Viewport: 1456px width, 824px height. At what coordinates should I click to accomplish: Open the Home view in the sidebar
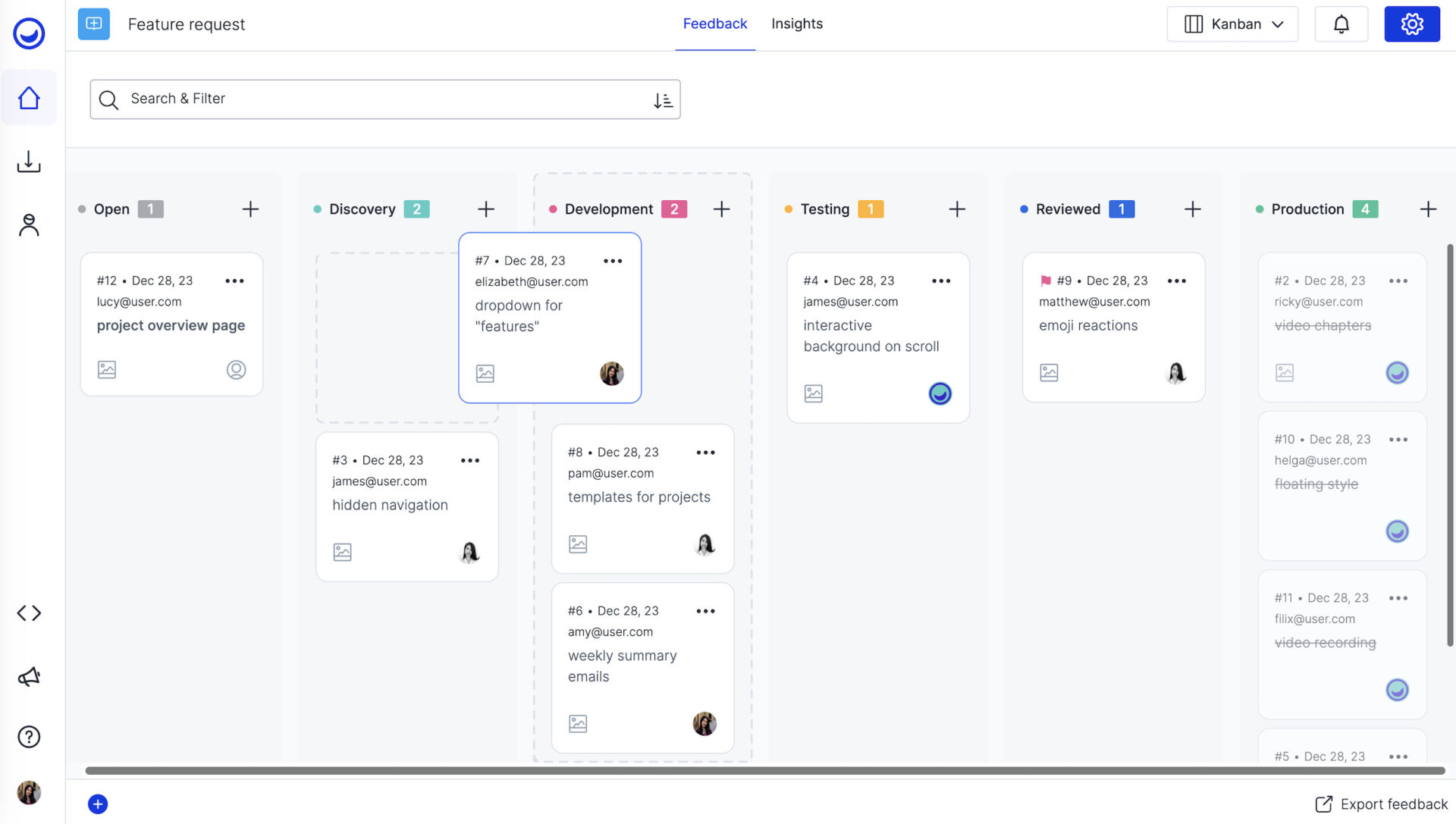(x=29, y=97)
